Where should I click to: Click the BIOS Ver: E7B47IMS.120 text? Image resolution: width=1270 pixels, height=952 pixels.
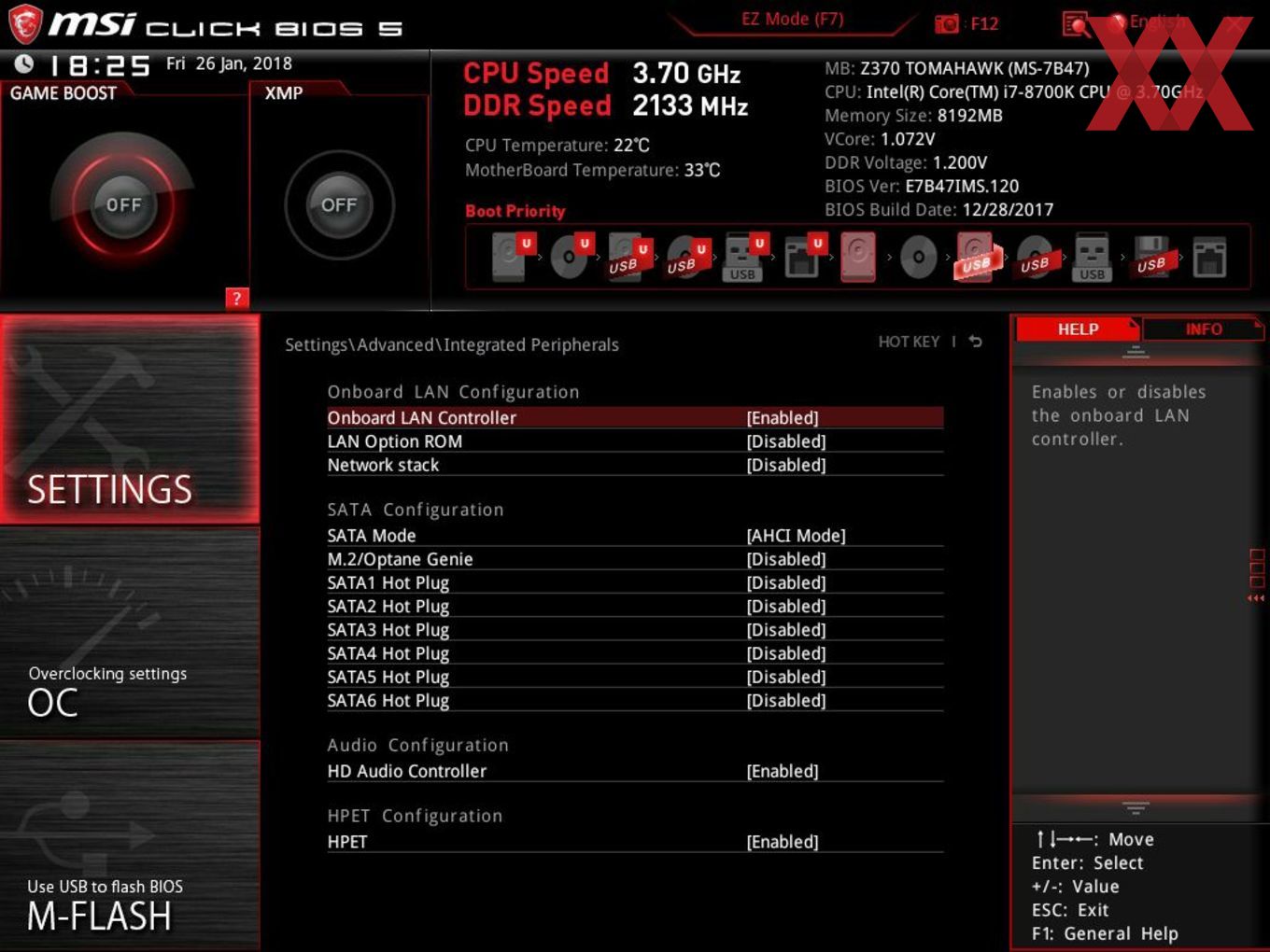coord(922,186)
